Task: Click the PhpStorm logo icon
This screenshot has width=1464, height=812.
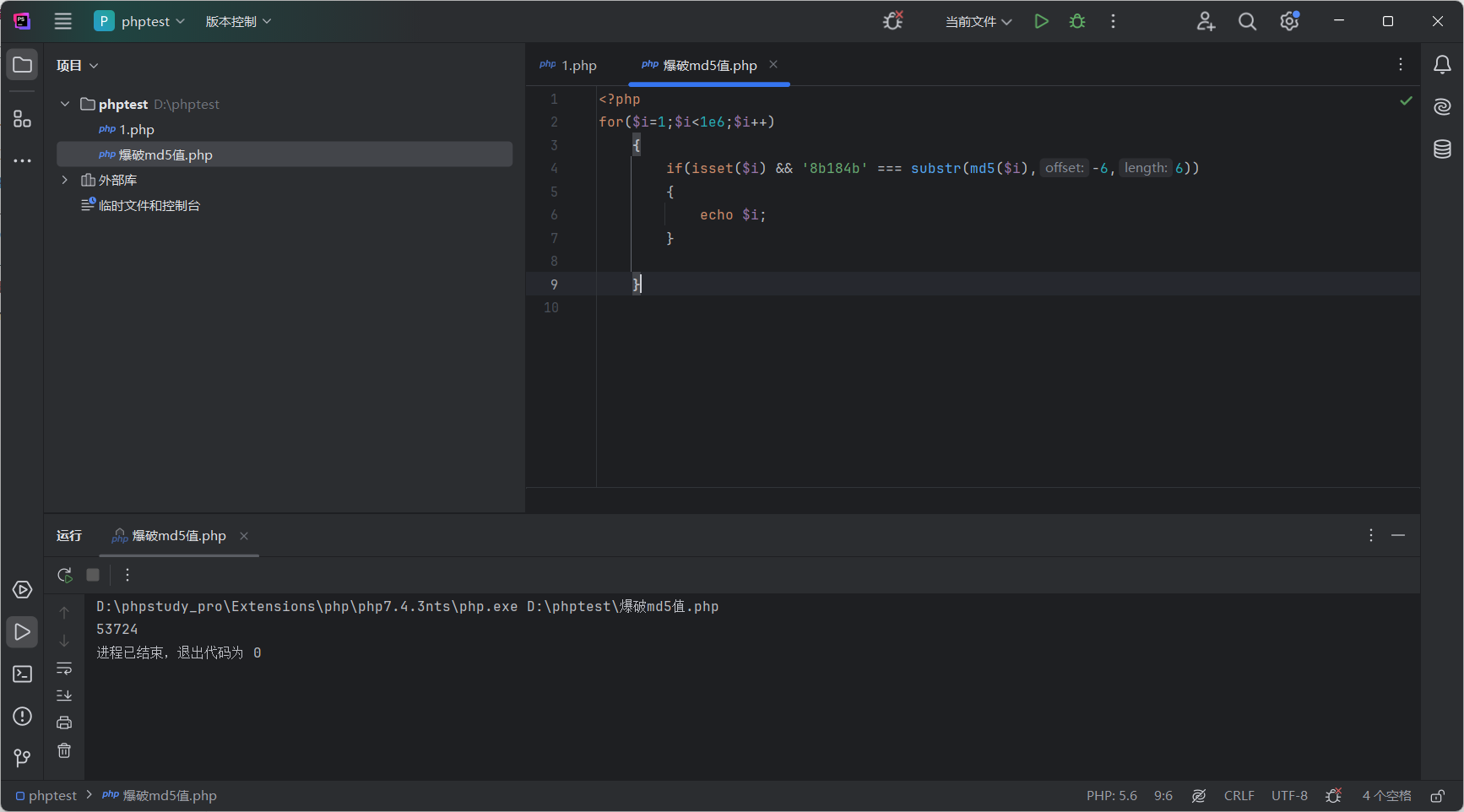Action: click(x=22, y=21)
